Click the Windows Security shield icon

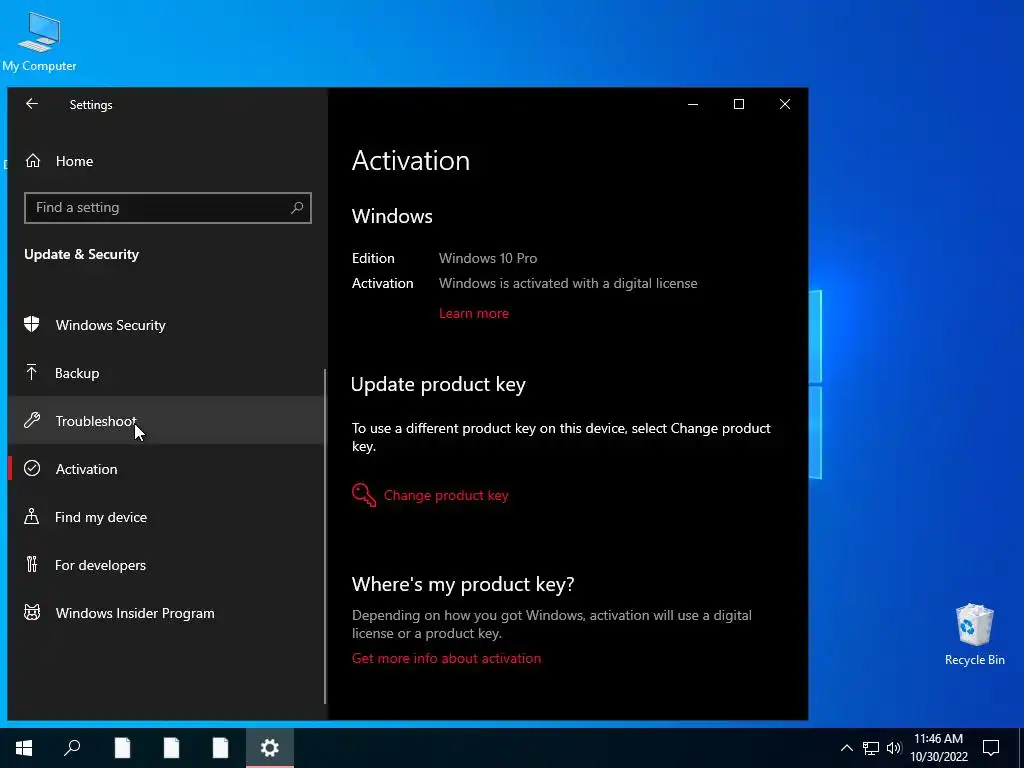tap(32, 324)
